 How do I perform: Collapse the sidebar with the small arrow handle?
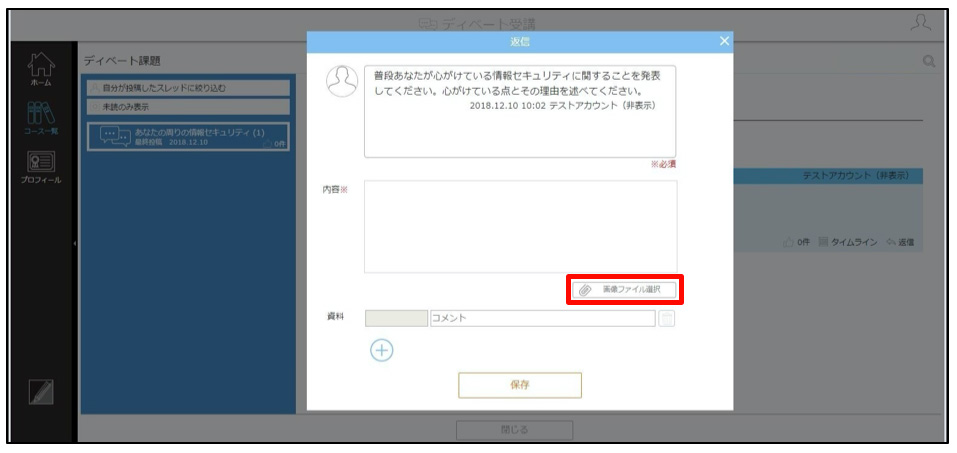tap(74, 244)
